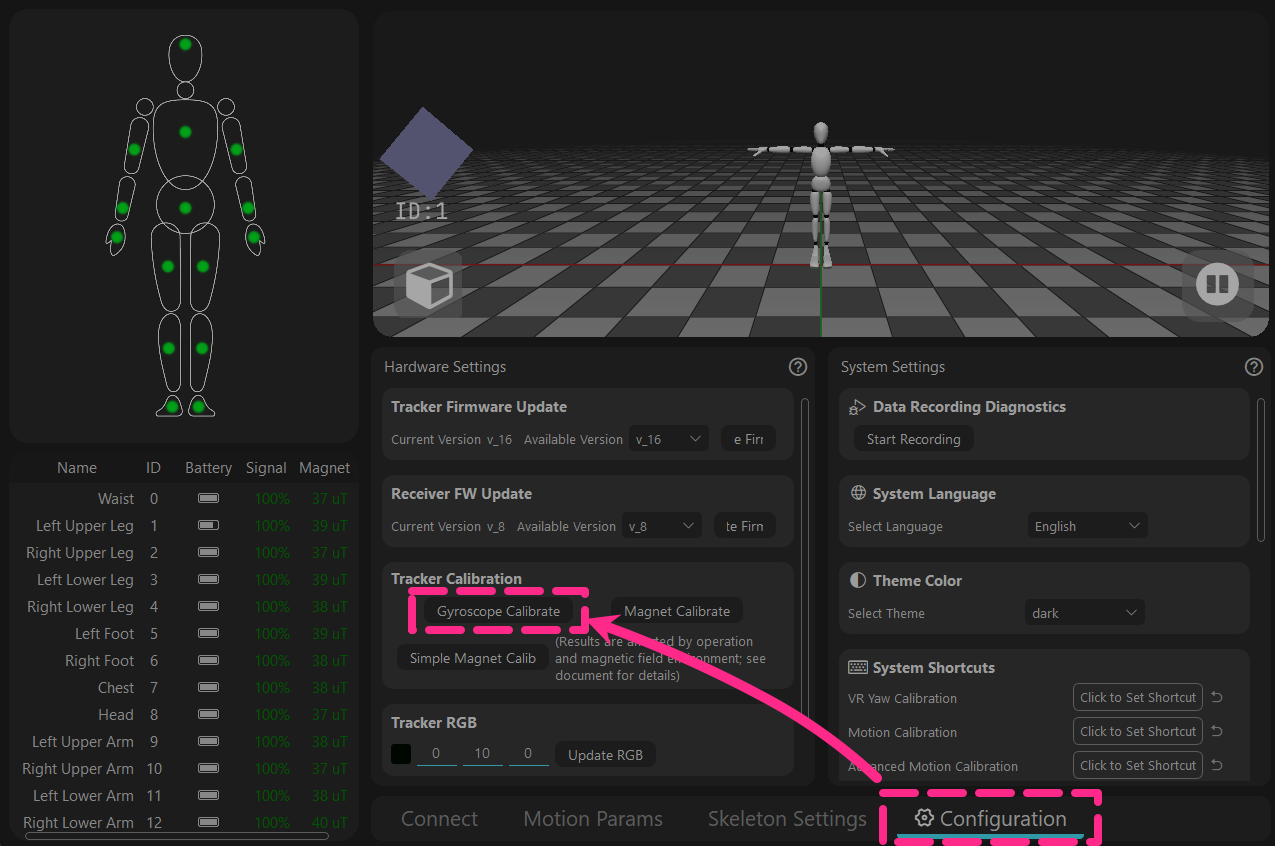Click the Simple Magnet Calib button
This screenshot has height=846, width=1275.
click(472, 658)
